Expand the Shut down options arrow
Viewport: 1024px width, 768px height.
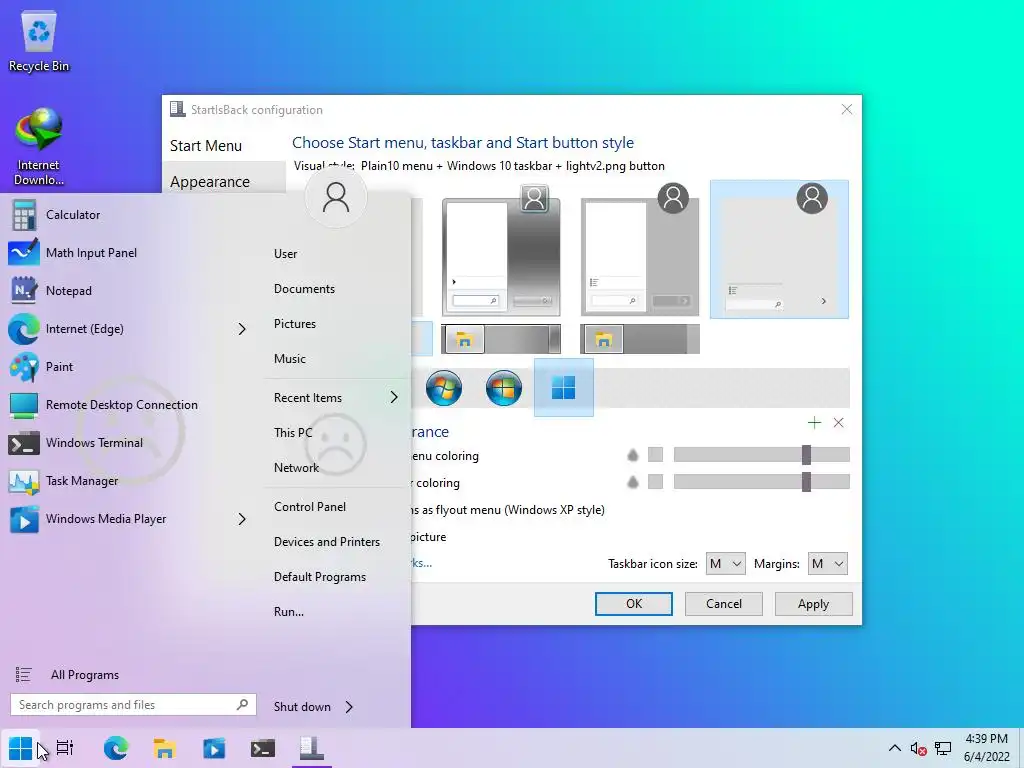pyautogui.click(x=349, y=707)
